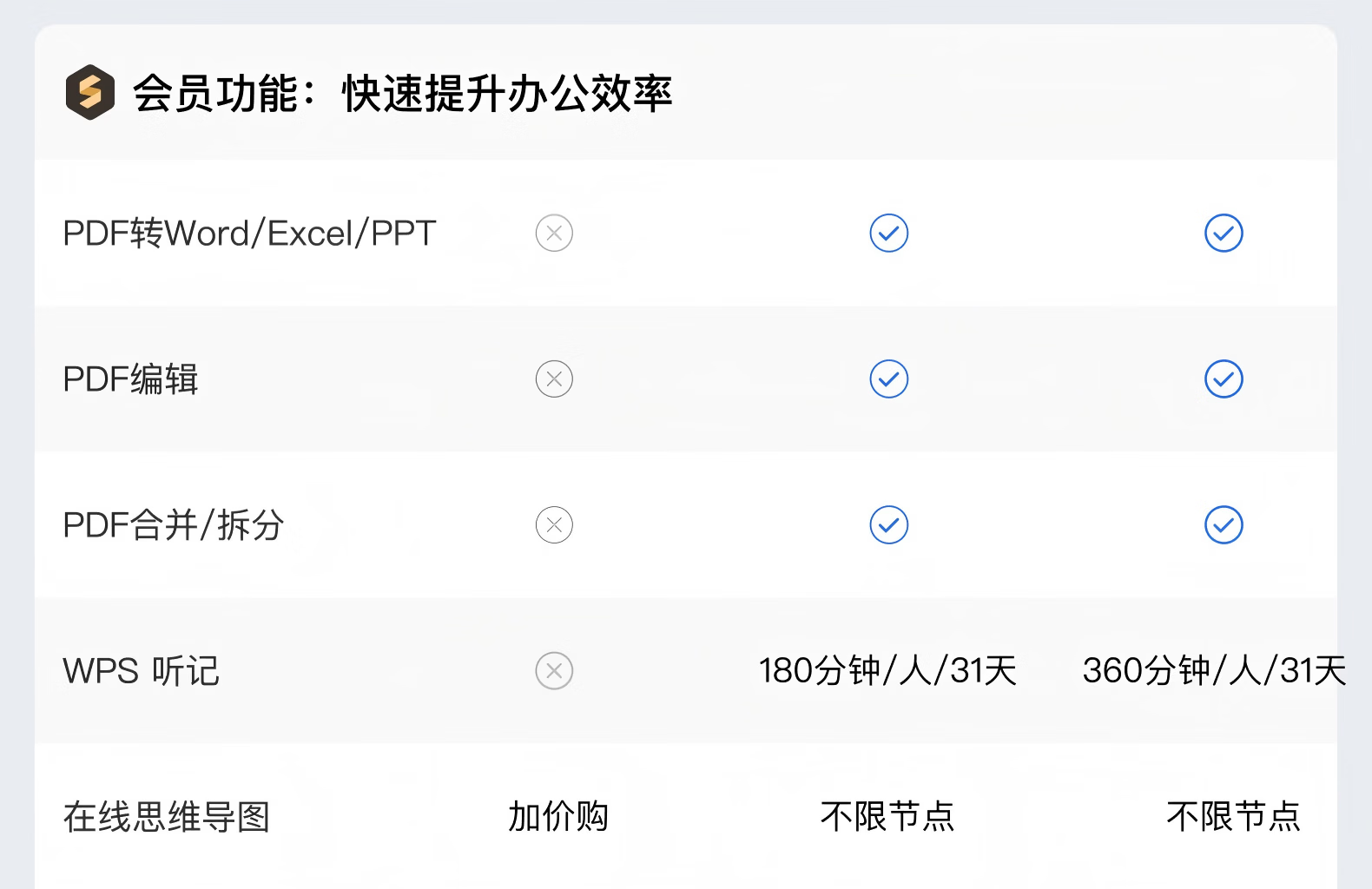Screen dimensions: 1372x889
Task: Click the WPS membership hexagon logo
Action: coord(90,92)
